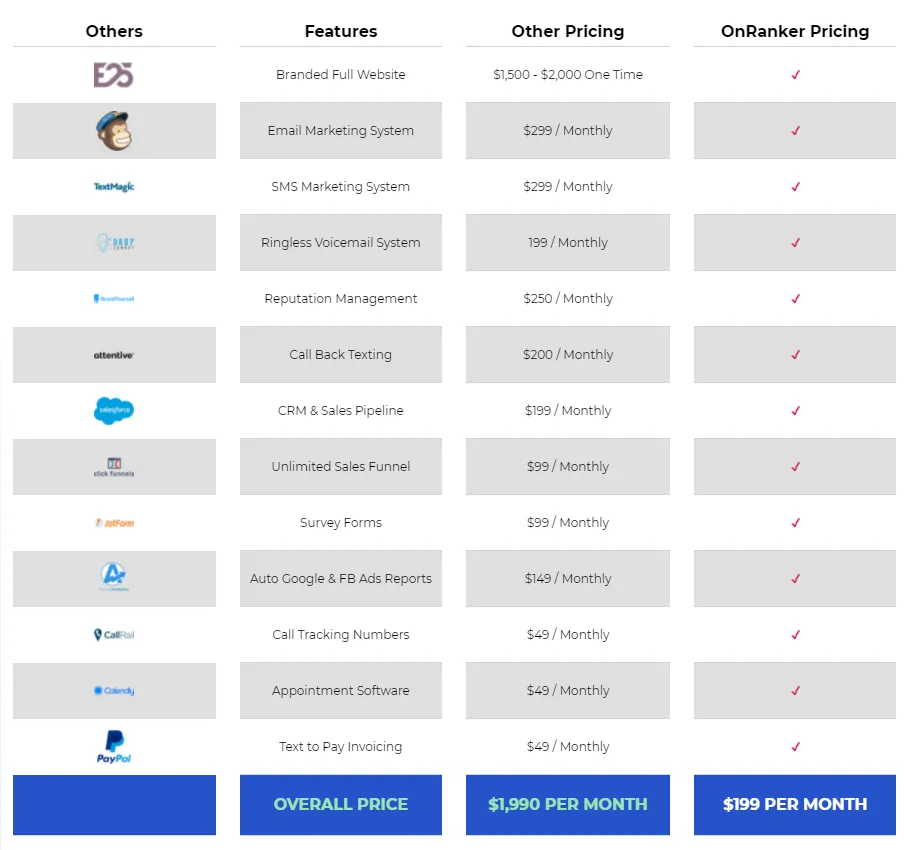Click the $299 price for Email Marketing
Screen dimensions: 904x850
(x=568, y=130)
